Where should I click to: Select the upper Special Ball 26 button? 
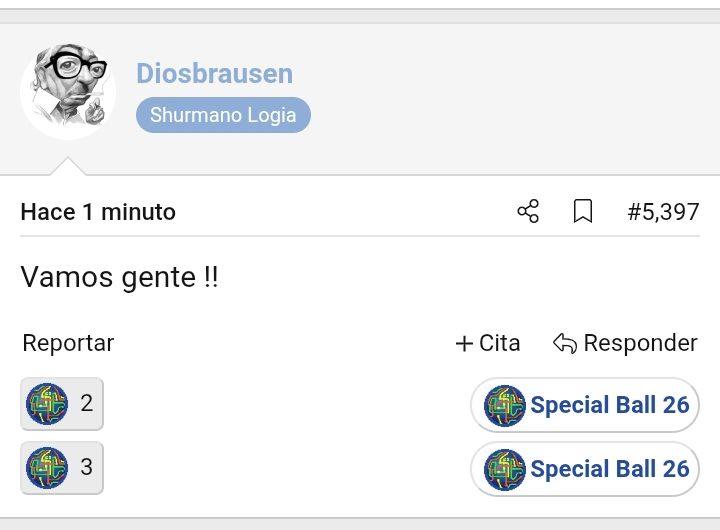(585, 405)
